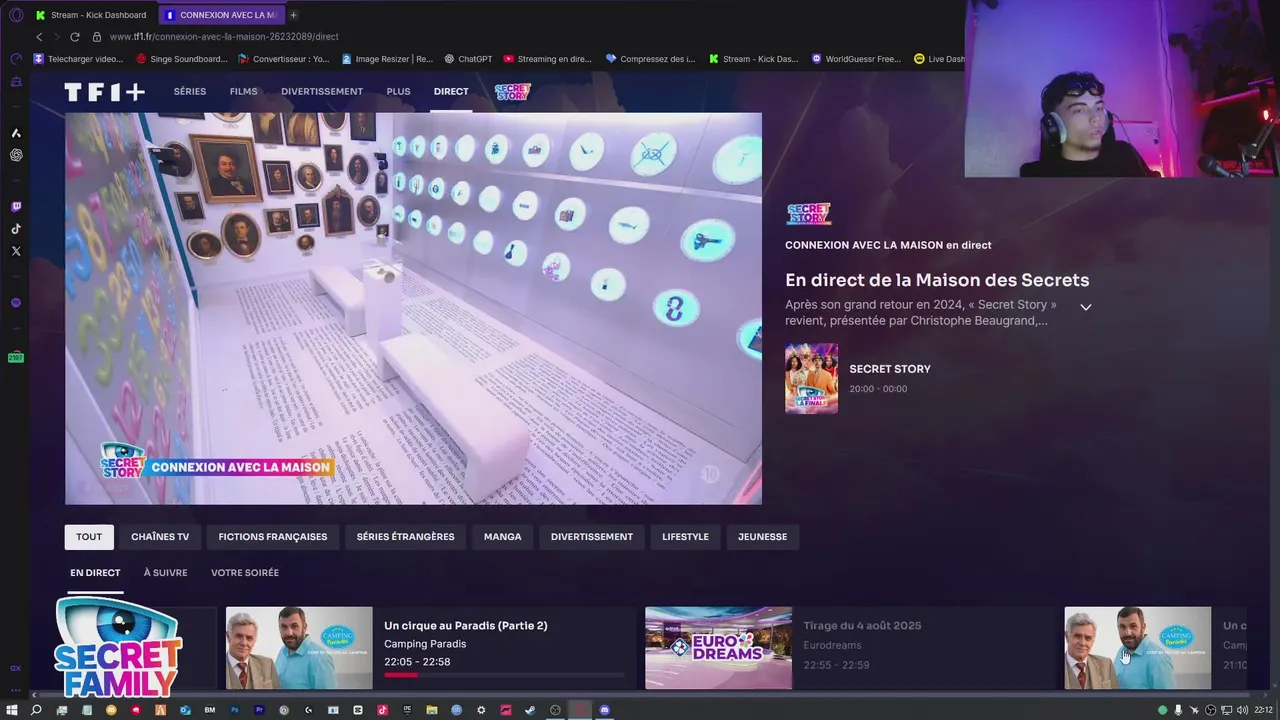Open Singe Soundboard bookmark

[182, 59]
